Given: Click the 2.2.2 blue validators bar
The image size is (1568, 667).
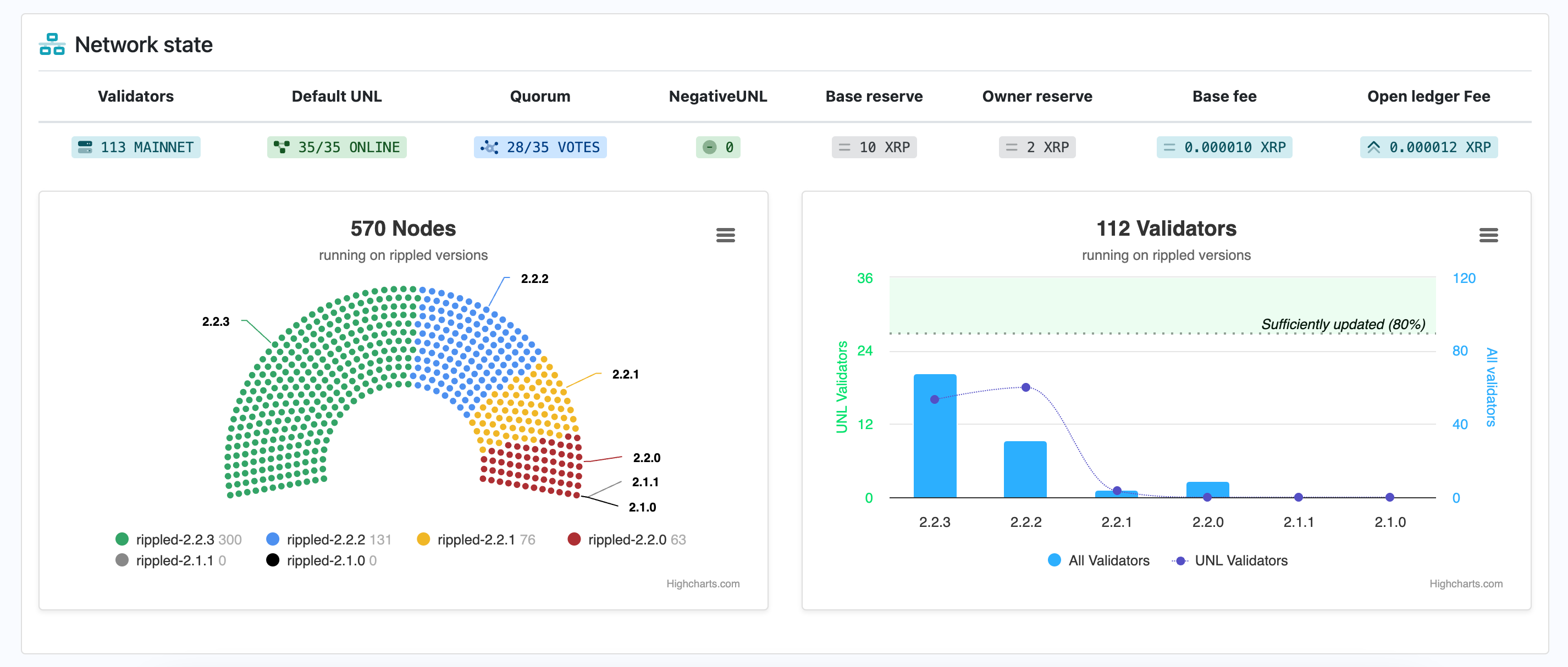Looking at the screenshot, I should [x=1025, y=470].
